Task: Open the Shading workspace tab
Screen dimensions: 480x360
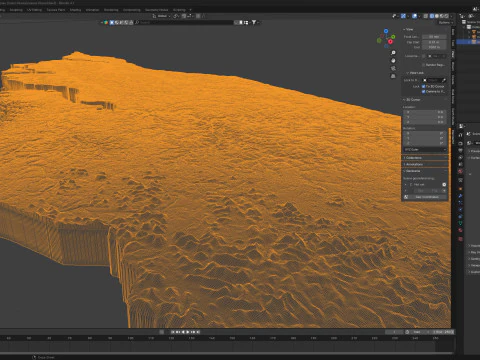Action: [75, 10]
